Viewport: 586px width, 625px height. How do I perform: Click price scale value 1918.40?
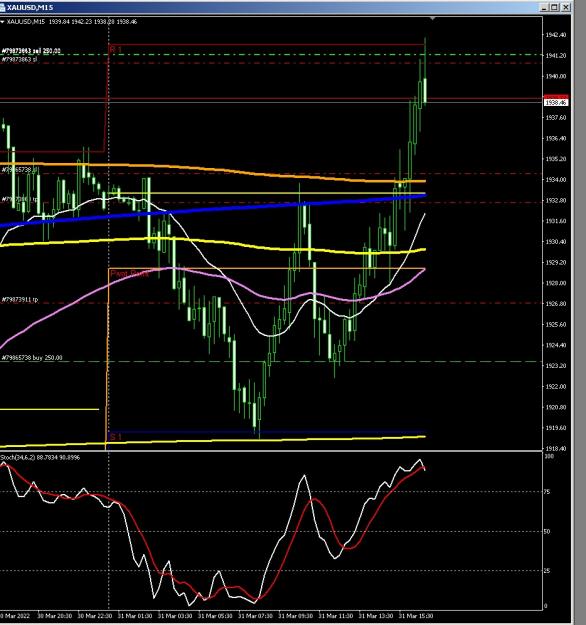pyautogui.click(x=556, y=448)
